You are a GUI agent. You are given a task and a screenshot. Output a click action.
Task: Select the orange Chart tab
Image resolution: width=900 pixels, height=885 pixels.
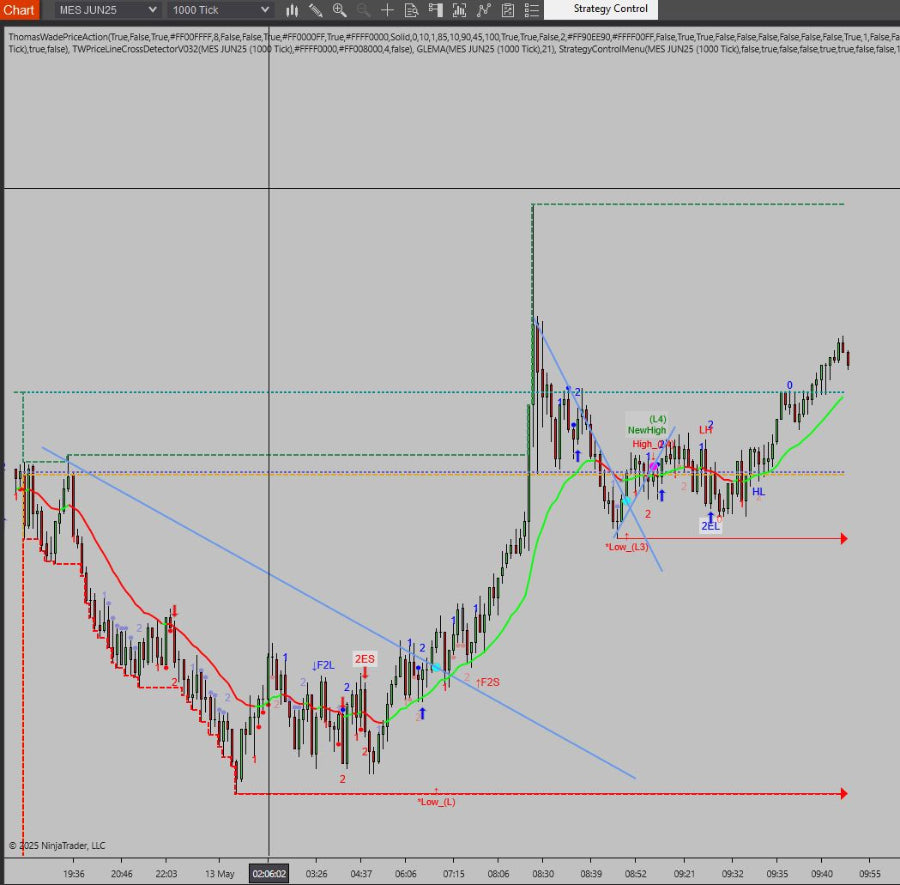coord(19,10)
